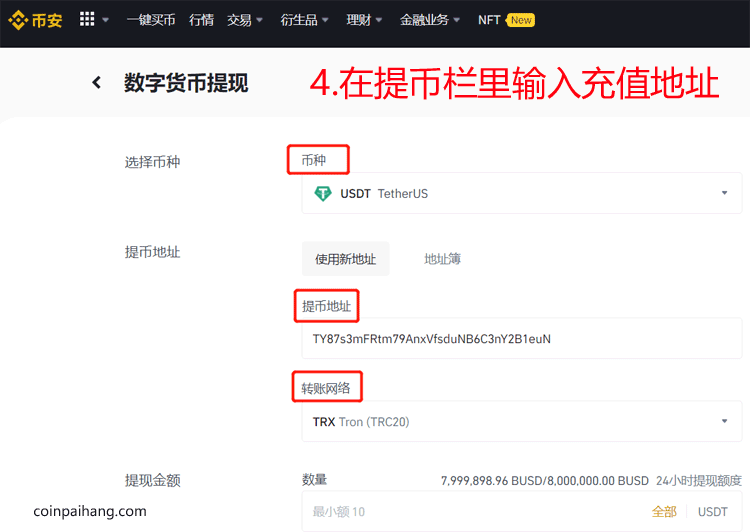Open the grid apps menu icon
Screen dimensions: 750x532
pos(87,20)
